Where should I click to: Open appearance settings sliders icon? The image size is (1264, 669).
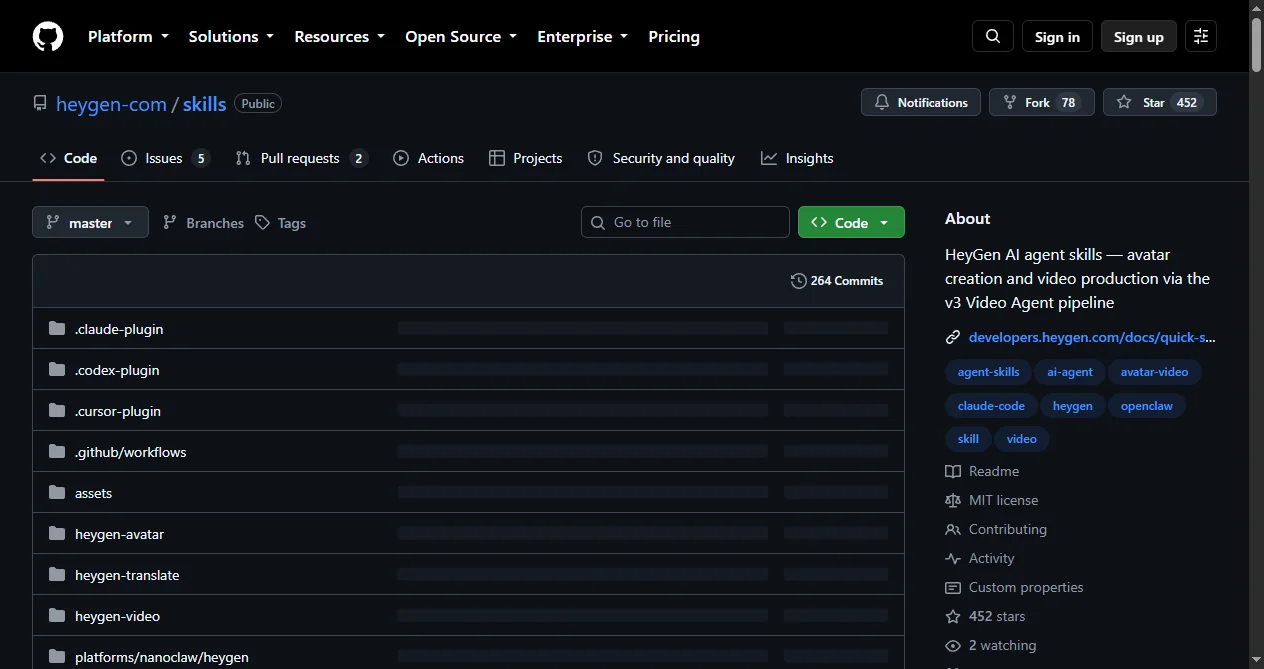pos(1201,36)
